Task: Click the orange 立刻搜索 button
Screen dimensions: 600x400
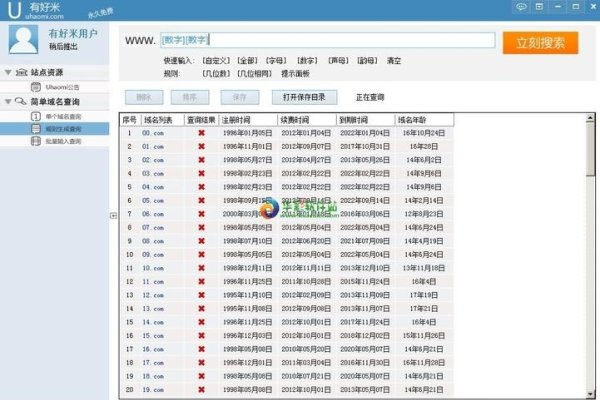Action: pyautogui.click(x=540, y=43)
